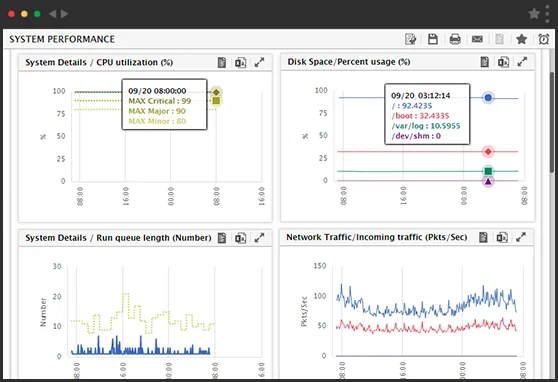The image size is (558, 382).
Task: Select the red diamond marker on /boot line
Action: (488, 152)
